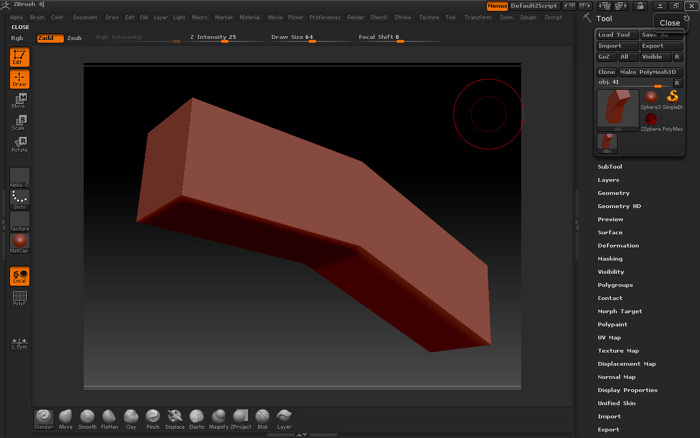Select the Rotate transform icon
This screenshot has height=438, width=700.
18,145
